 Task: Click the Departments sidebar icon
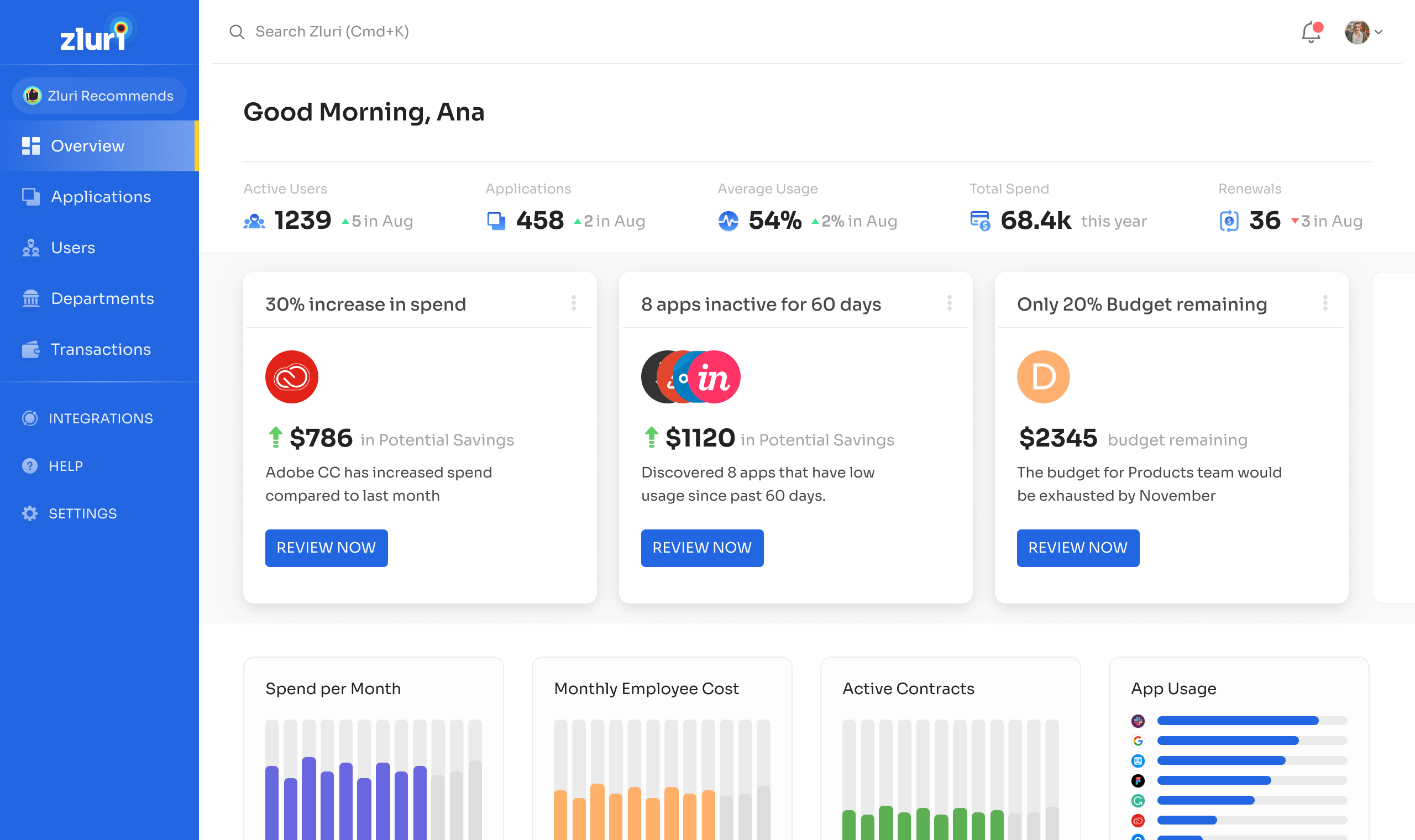click(x=29, y=298)
